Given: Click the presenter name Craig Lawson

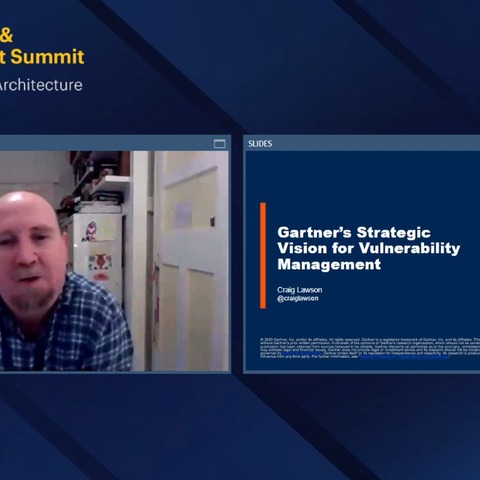Looking at the screenshot, I should tap(299, 290).
